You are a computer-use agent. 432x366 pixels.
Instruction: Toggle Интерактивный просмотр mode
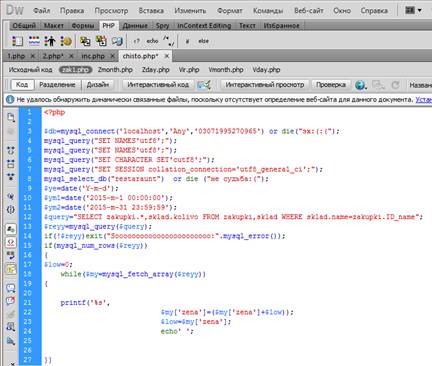click(265, 85)
